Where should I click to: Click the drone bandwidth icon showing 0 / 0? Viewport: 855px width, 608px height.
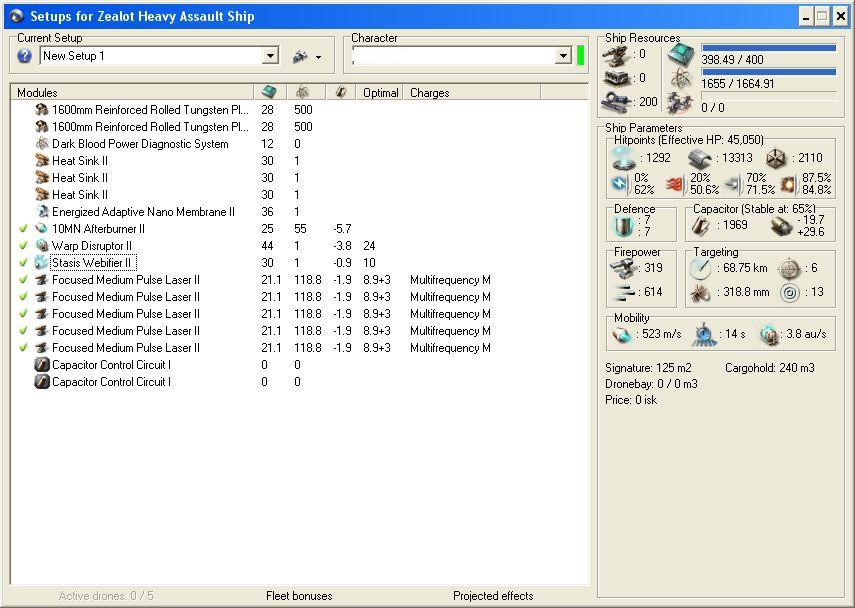click(x=682, y=103)
